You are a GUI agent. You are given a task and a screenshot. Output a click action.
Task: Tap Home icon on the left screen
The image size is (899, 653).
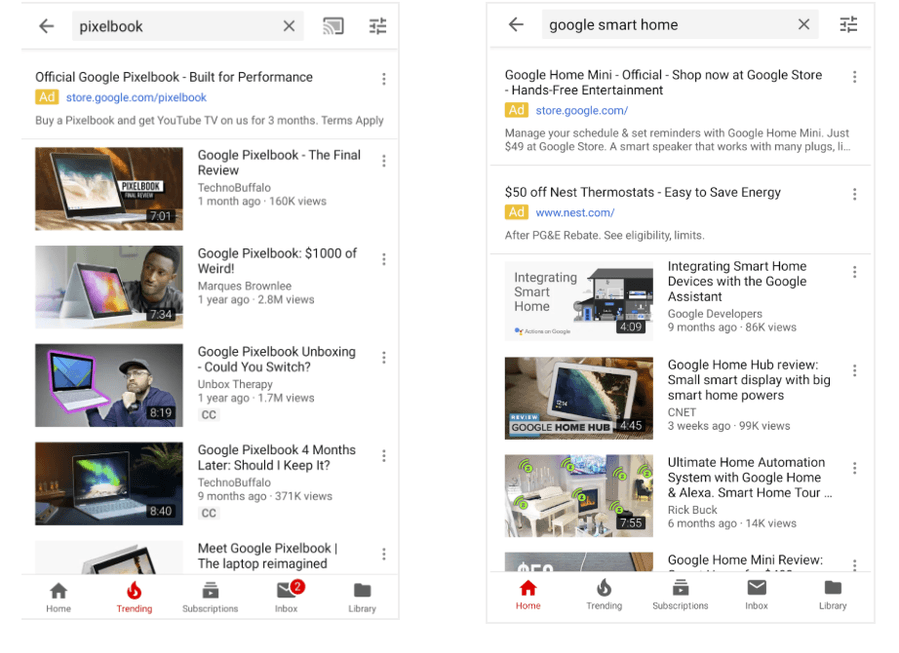pos(59,596)
